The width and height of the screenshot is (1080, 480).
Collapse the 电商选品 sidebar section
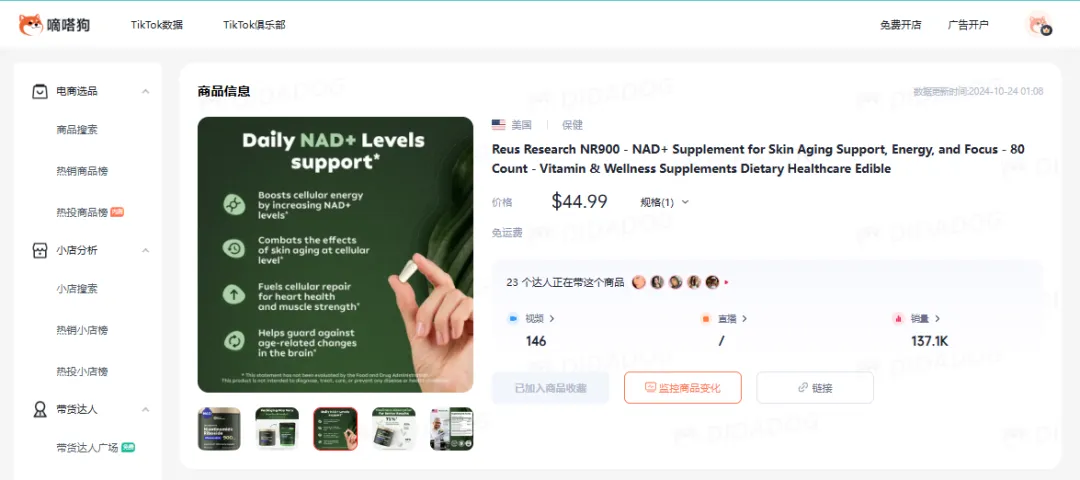tap(145, 91)
